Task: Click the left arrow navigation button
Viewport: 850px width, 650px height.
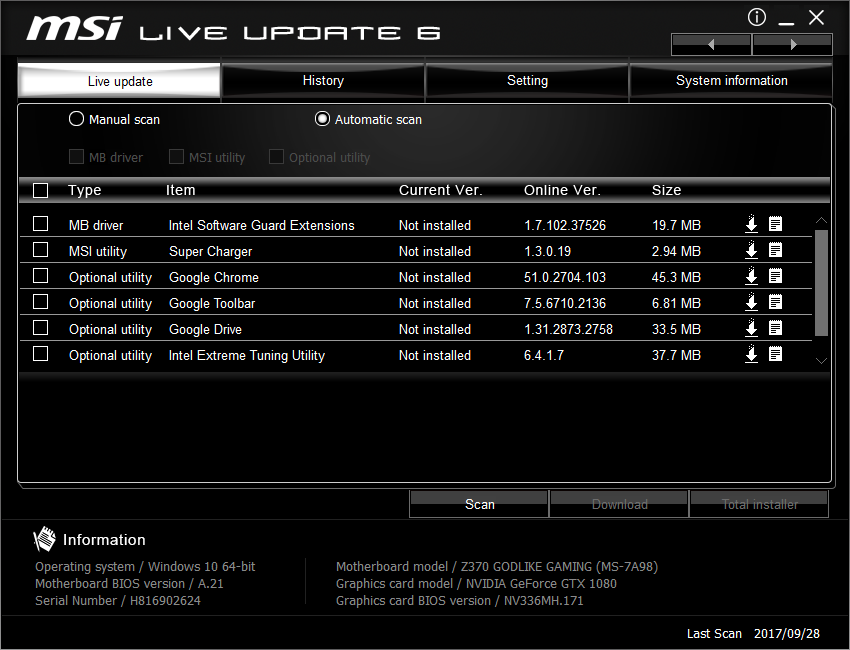Action: (711, 44)
